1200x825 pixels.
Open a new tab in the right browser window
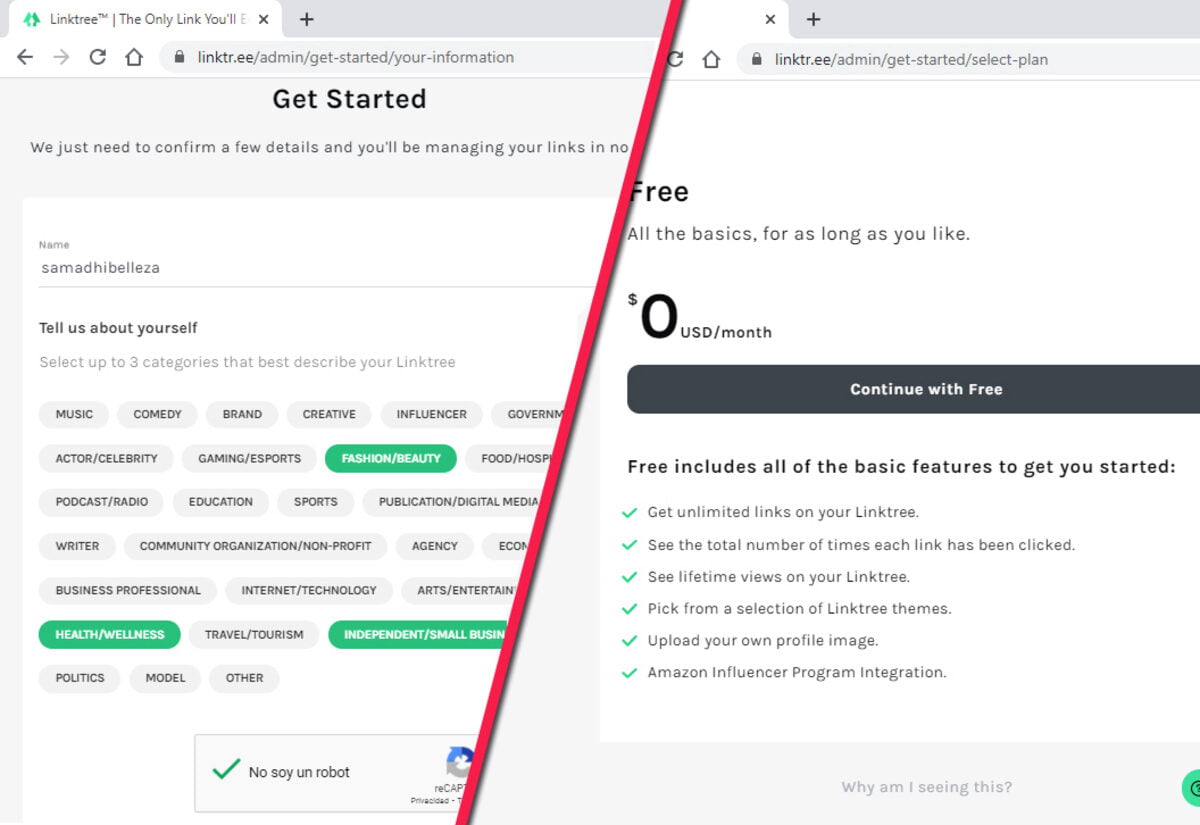[813, 19]
